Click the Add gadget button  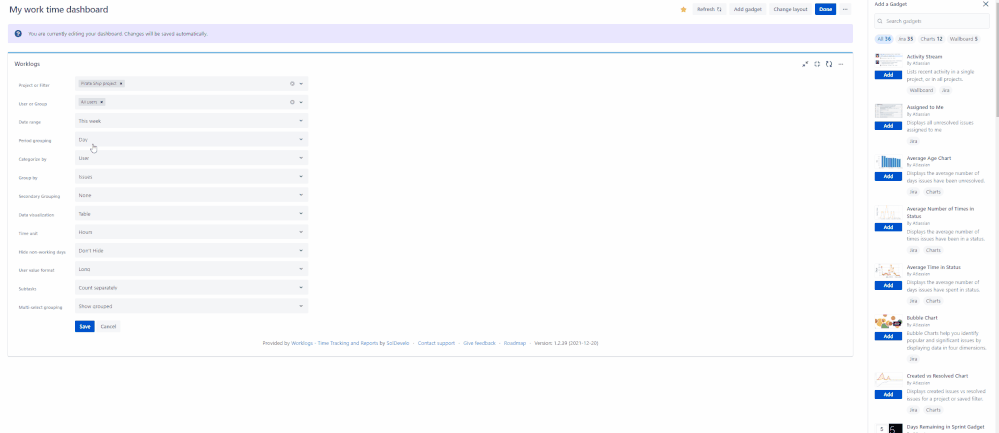click(x=747, y=10)
